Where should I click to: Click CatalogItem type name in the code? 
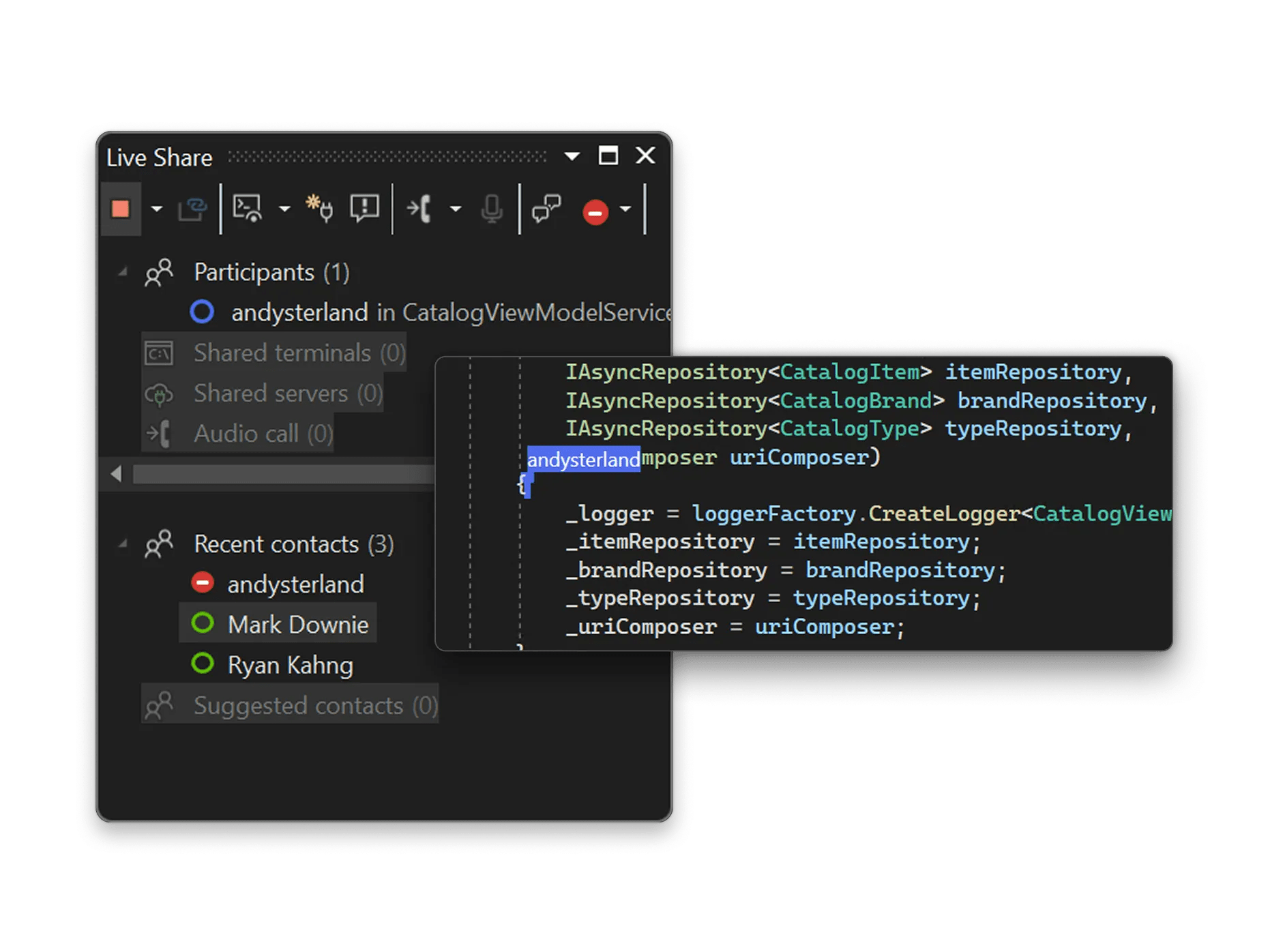tap(850, 372)
